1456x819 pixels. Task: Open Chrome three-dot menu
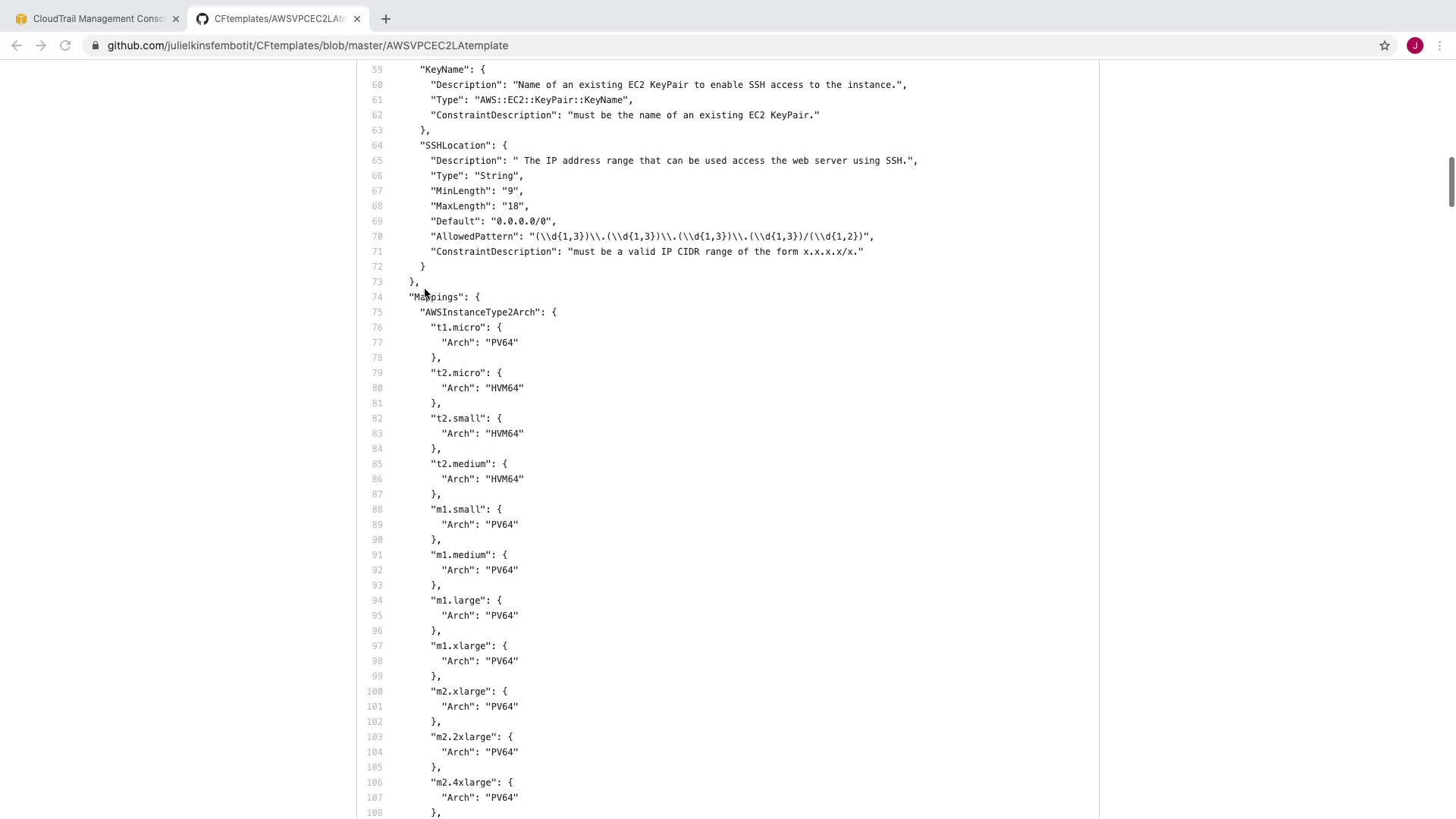tap(1439, 45)
